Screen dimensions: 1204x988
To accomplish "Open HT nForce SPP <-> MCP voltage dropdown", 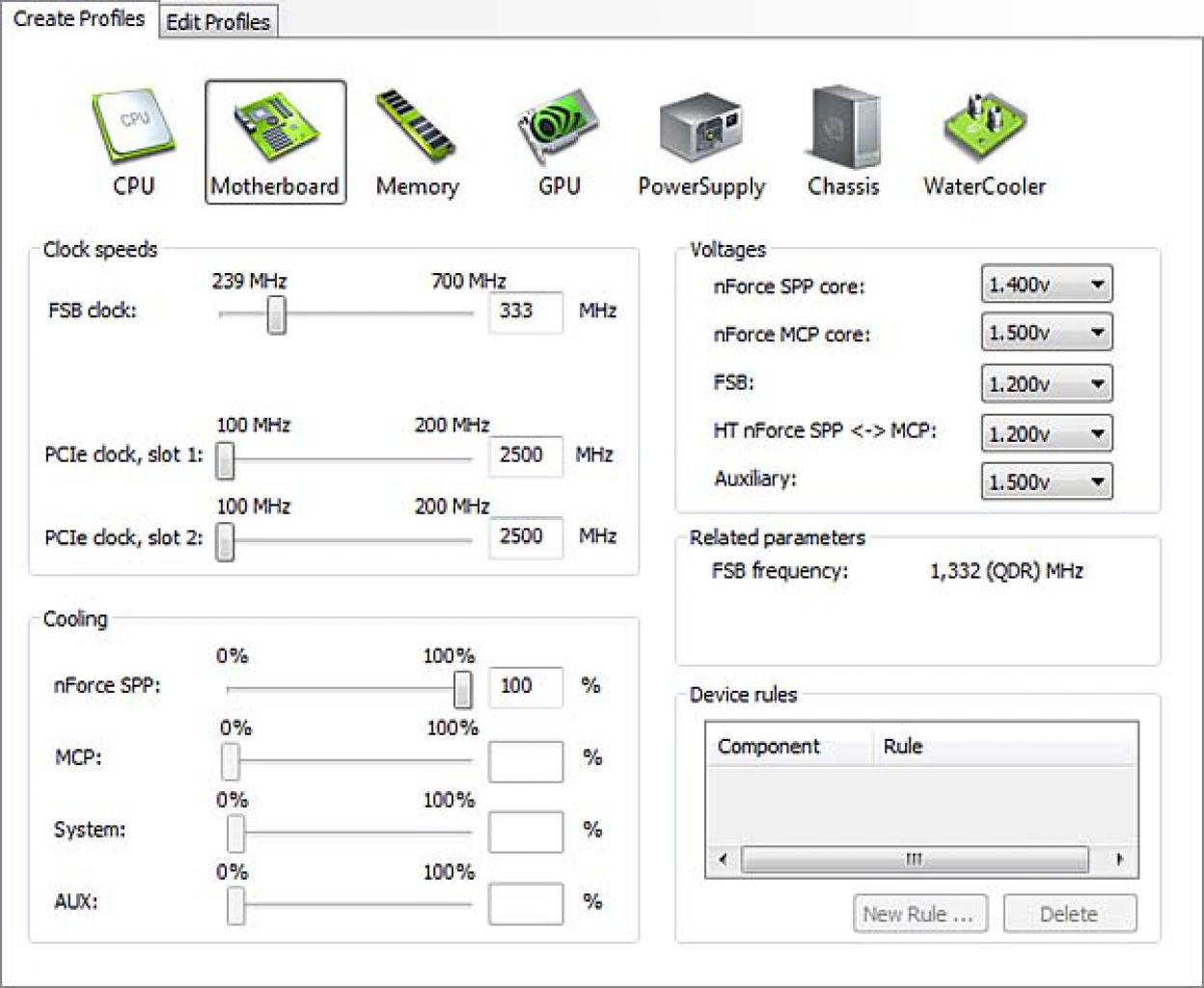I will (1047, 433).
